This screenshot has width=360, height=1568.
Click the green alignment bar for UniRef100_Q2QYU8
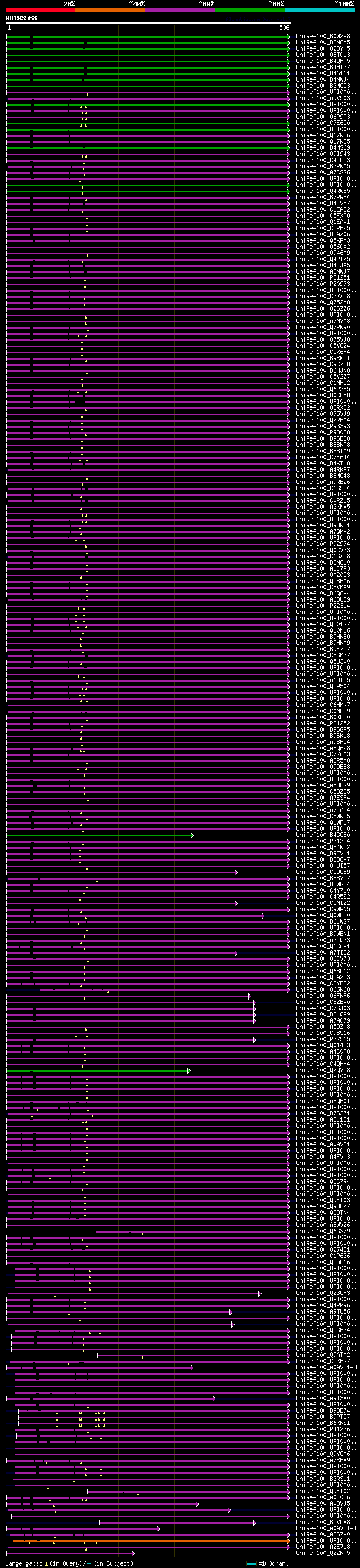tap(98, 1070)
